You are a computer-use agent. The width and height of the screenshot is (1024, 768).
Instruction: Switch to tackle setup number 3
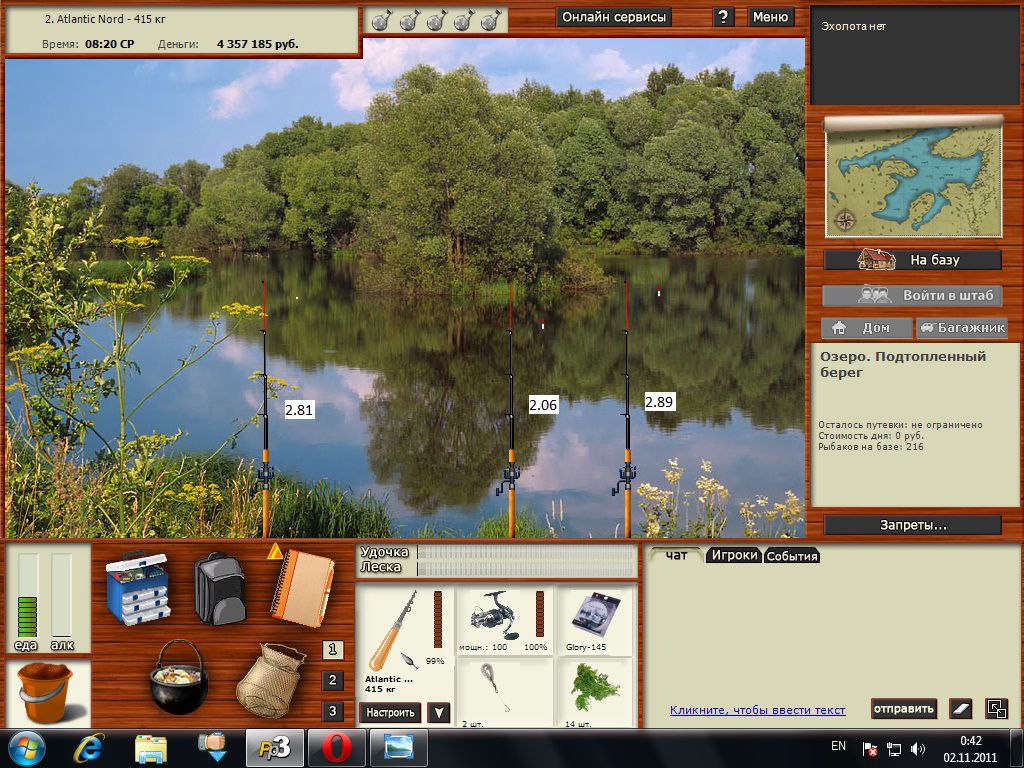click(x=332, y=711)
